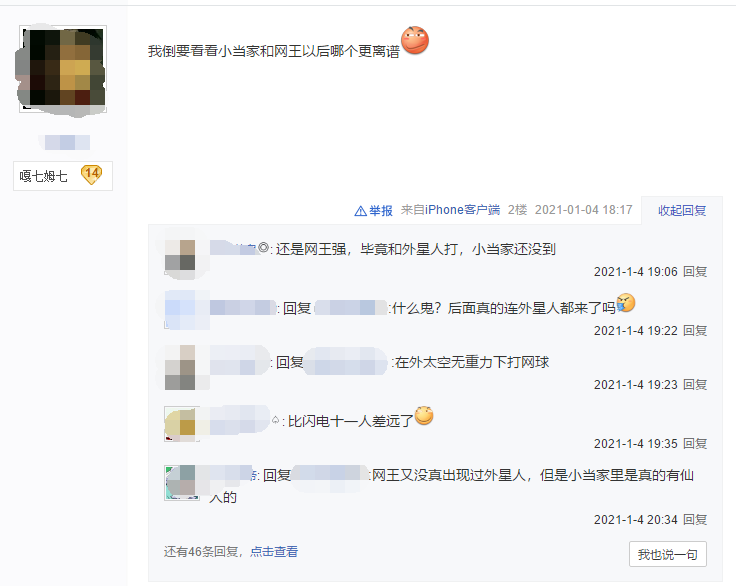Click the blurred poster username under avatar
This screenshot has width=736, height=586.
64,142
